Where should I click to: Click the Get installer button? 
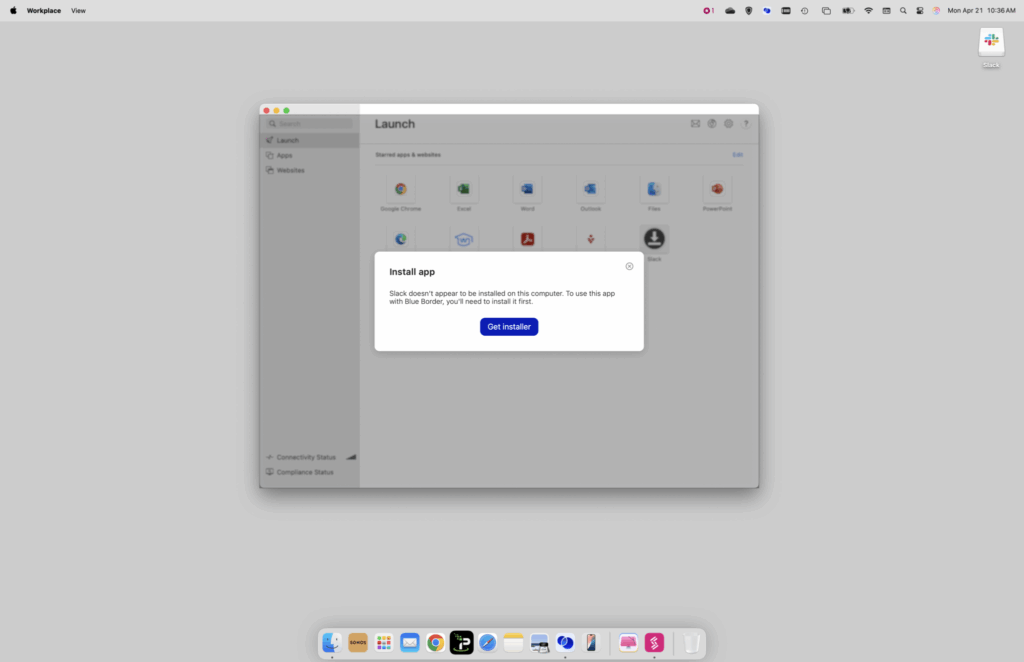tap(509, 327)
